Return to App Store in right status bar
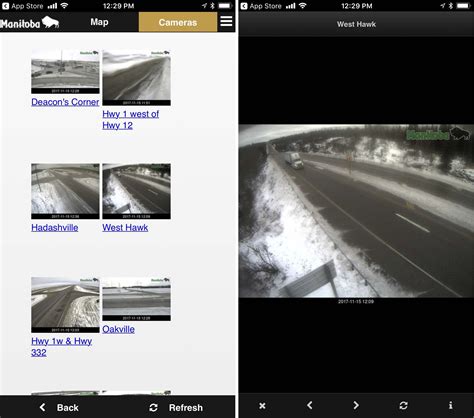Image resolution: width=474 pixels, height=418 pixels. [x=261, y=6]
